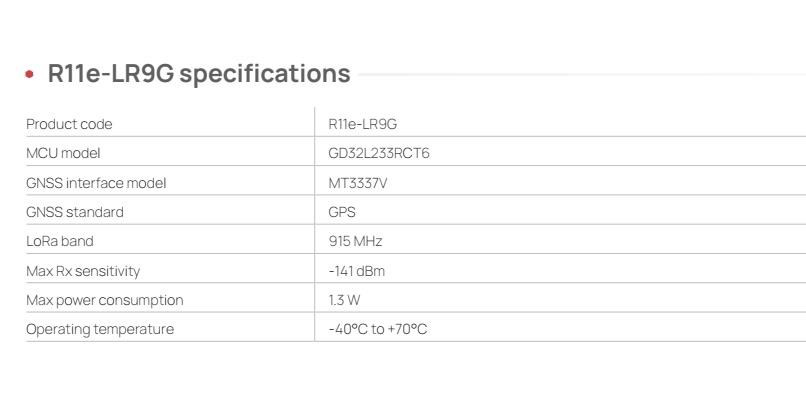Select the Operating temperature label
806x393 pixels.
[x=100, y=329]
